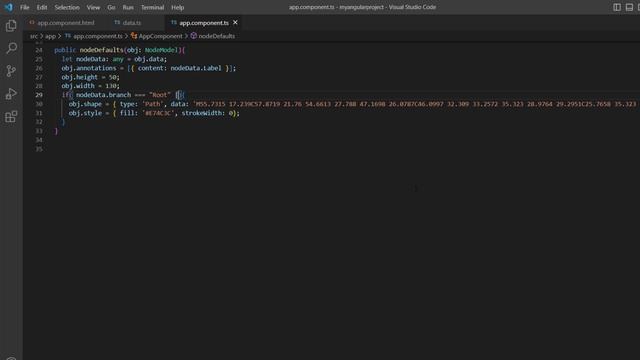
Task: Click nodeDefaults method in breadcrumb
Action: pyautogui.click(x=216, y=36)
